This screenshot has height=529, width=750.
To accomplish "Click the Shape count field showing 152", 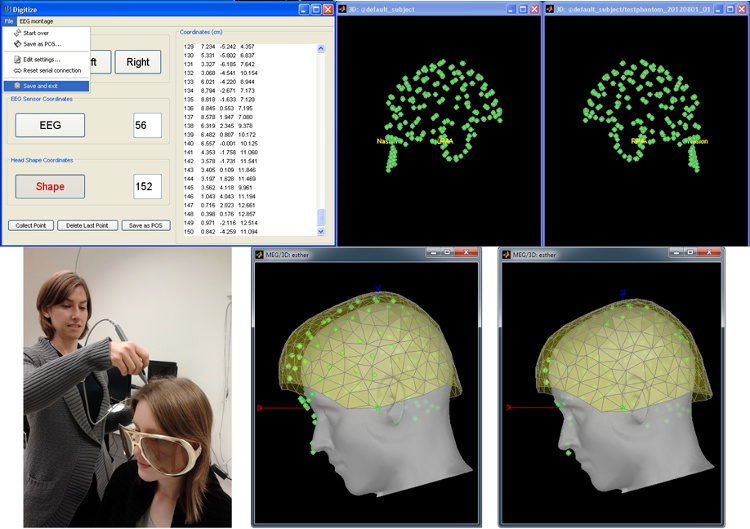I will 147,186.
